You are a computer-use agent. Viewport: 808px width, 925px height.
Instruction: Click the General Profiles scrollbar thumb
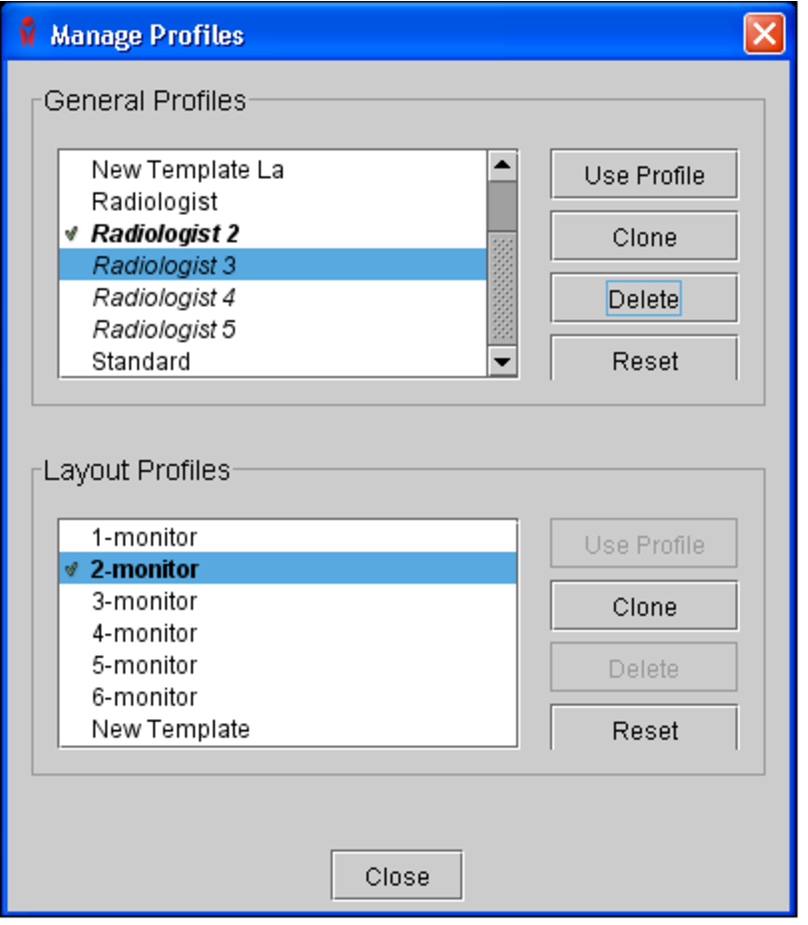click(x=502, y=207)
